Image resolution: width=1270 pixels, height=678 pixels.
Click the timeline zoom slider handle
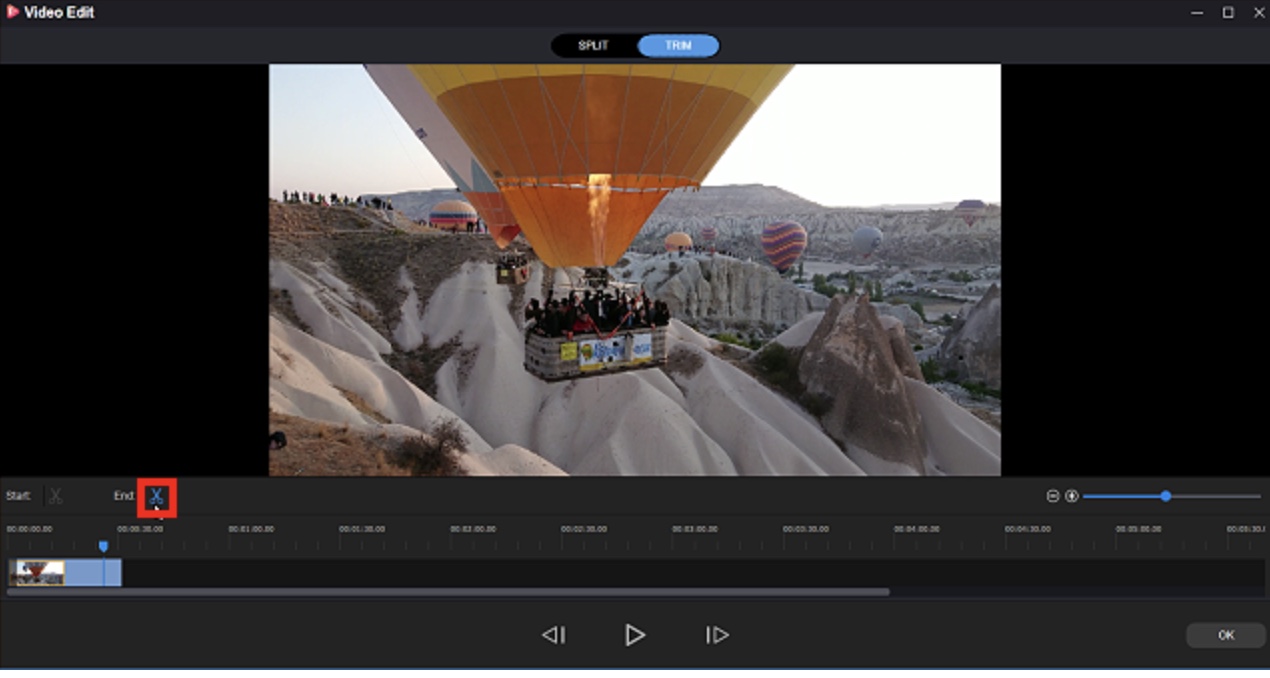(1166, 496)
